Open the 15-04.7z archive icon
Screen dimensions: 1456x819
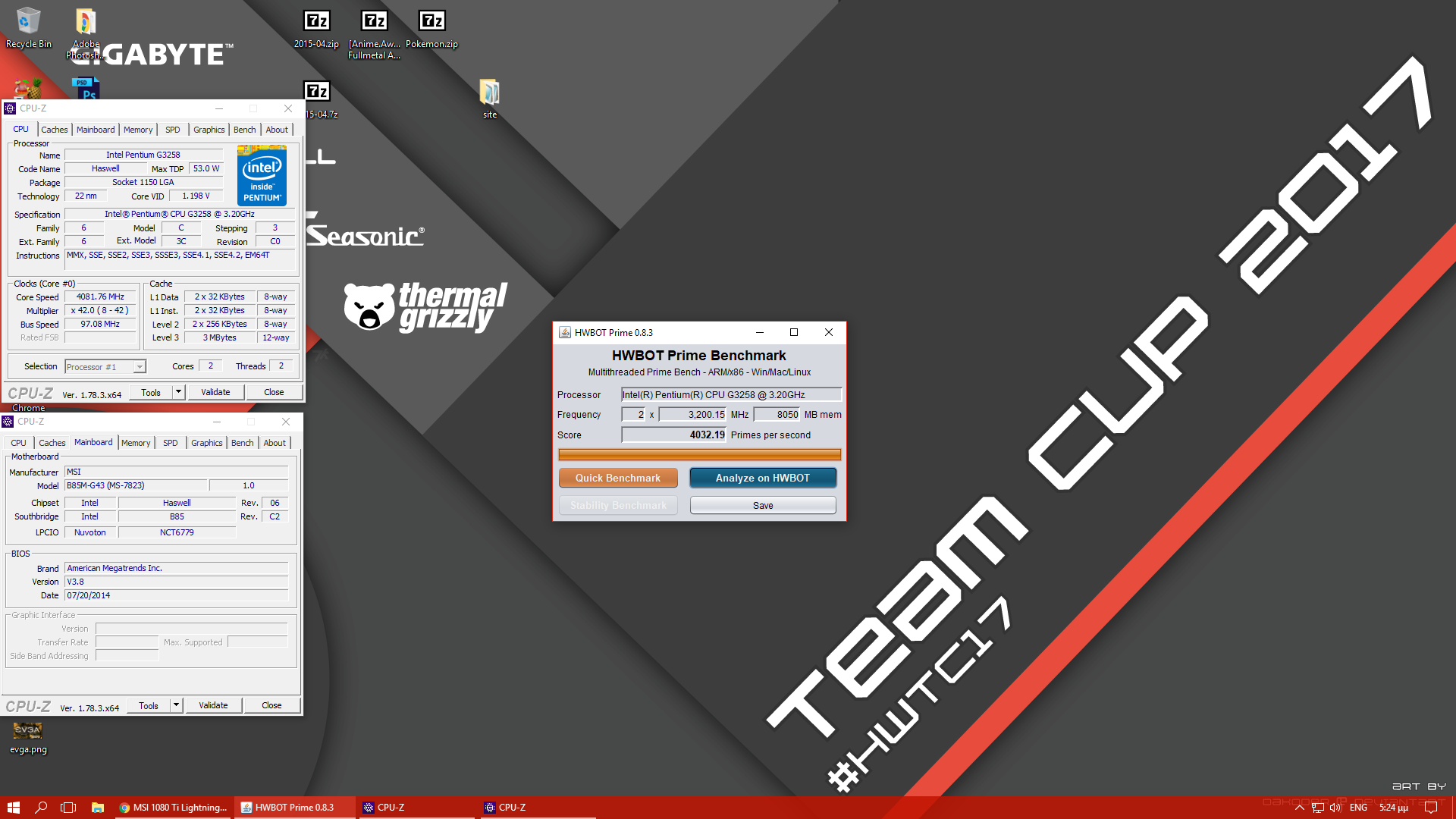pos(318,99)
